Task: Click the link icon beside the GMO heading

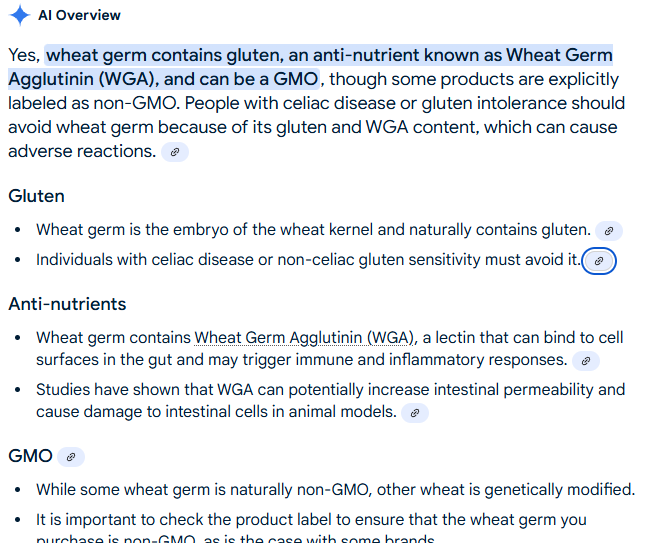Action: point(70,457)
